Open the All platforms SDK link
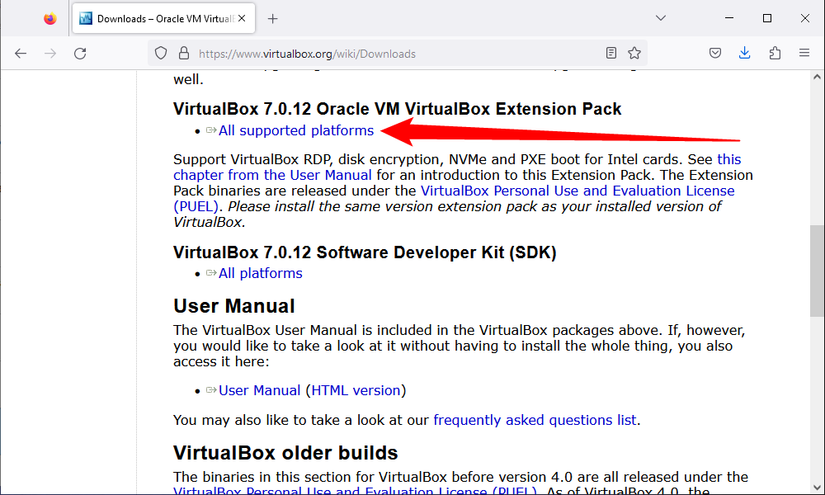The width and height of the screenshot is (825, 495). (x=260, y=273)
